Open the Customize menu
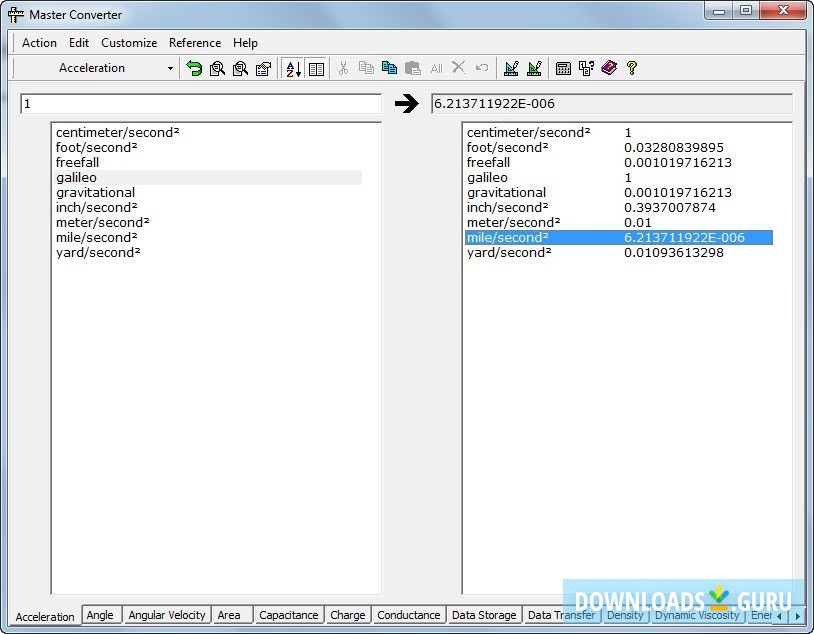The height and width of the screenshot is (634, 814). pyautogui.click(x=129, y=43)
